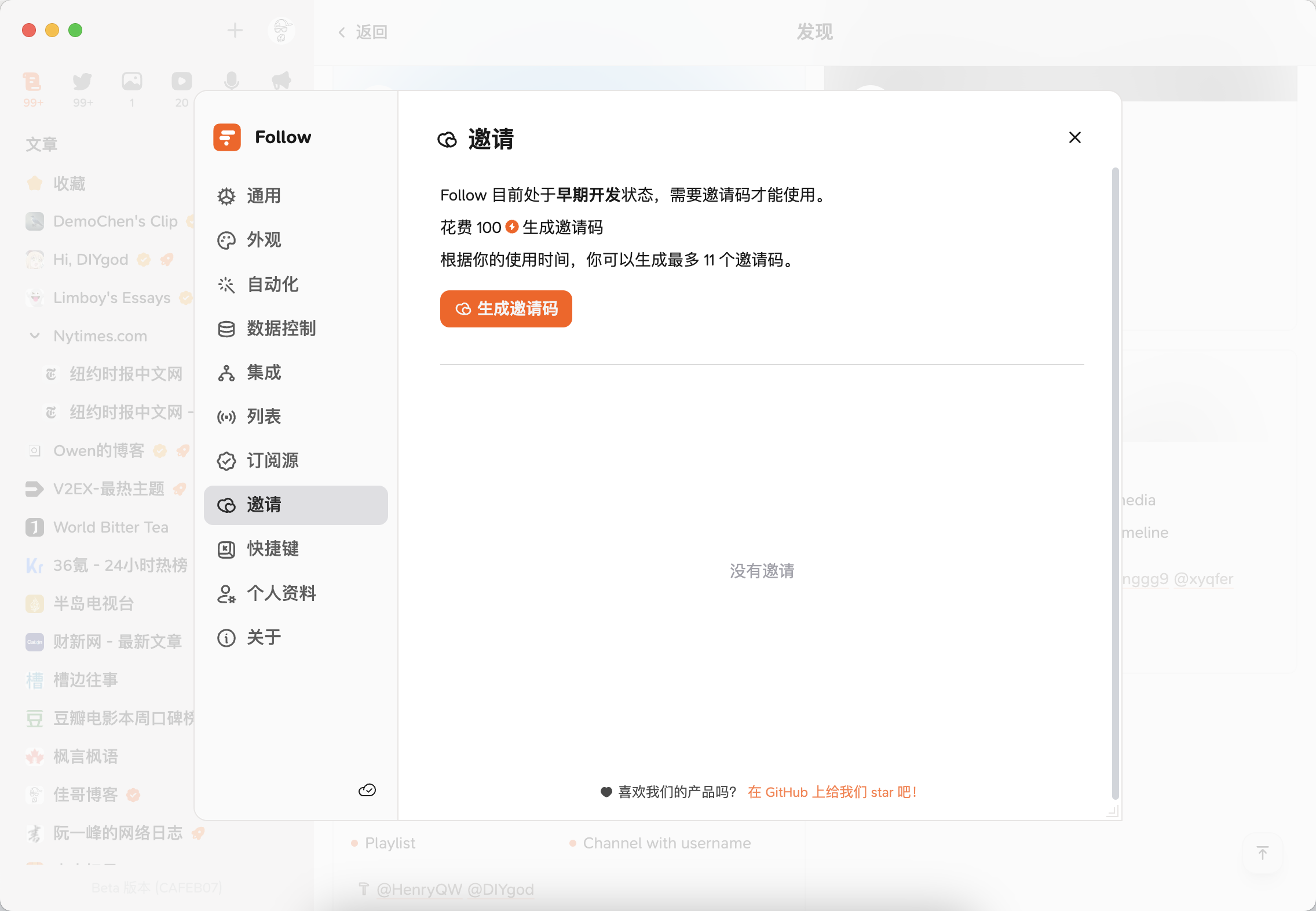This screenshot has width=1316, height=911.
Task: Select the 邀请 invitations tab
Action: (295, 505)
